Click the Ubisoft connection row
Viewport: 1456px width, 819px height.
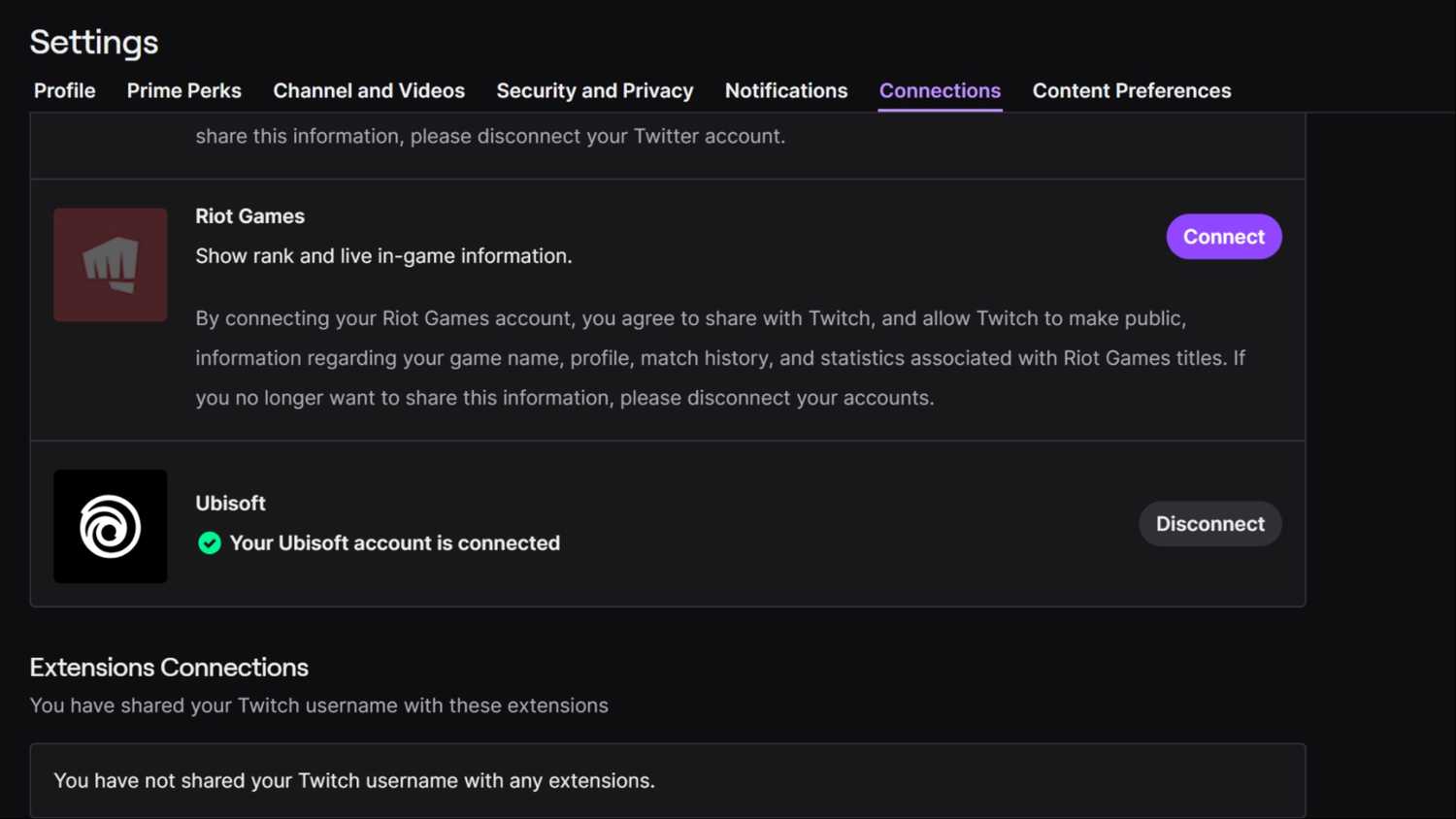(x=670, y=524)
